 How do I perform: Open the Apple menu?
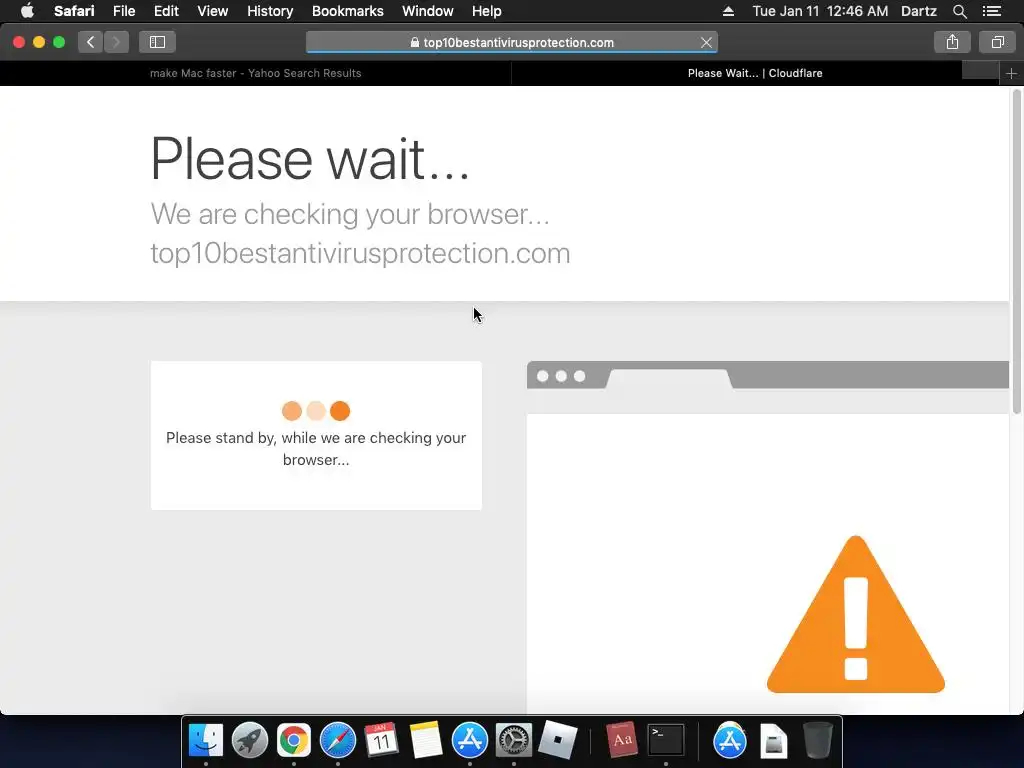[x=27, y=11]
